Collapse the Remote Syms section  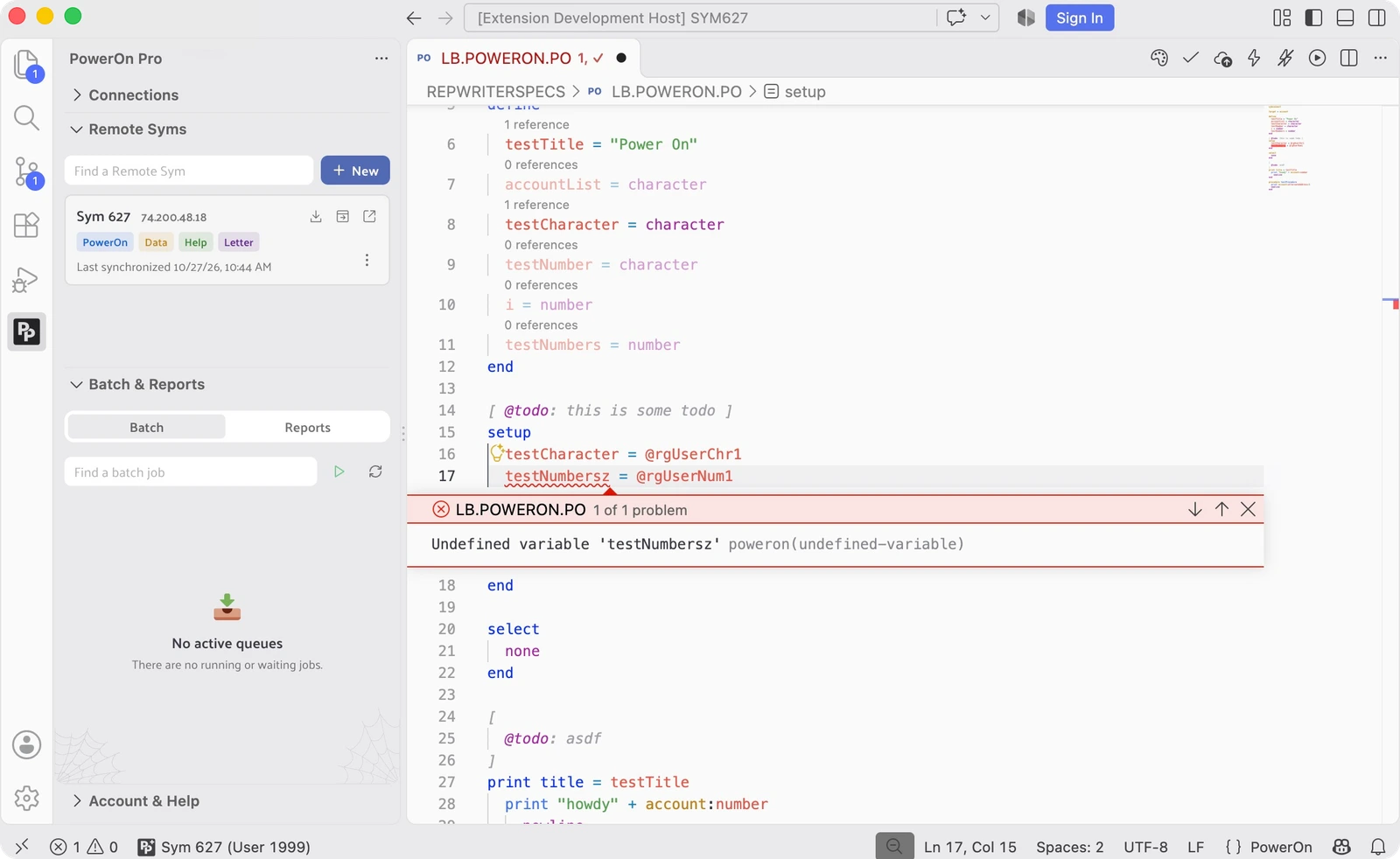[227, 129]
